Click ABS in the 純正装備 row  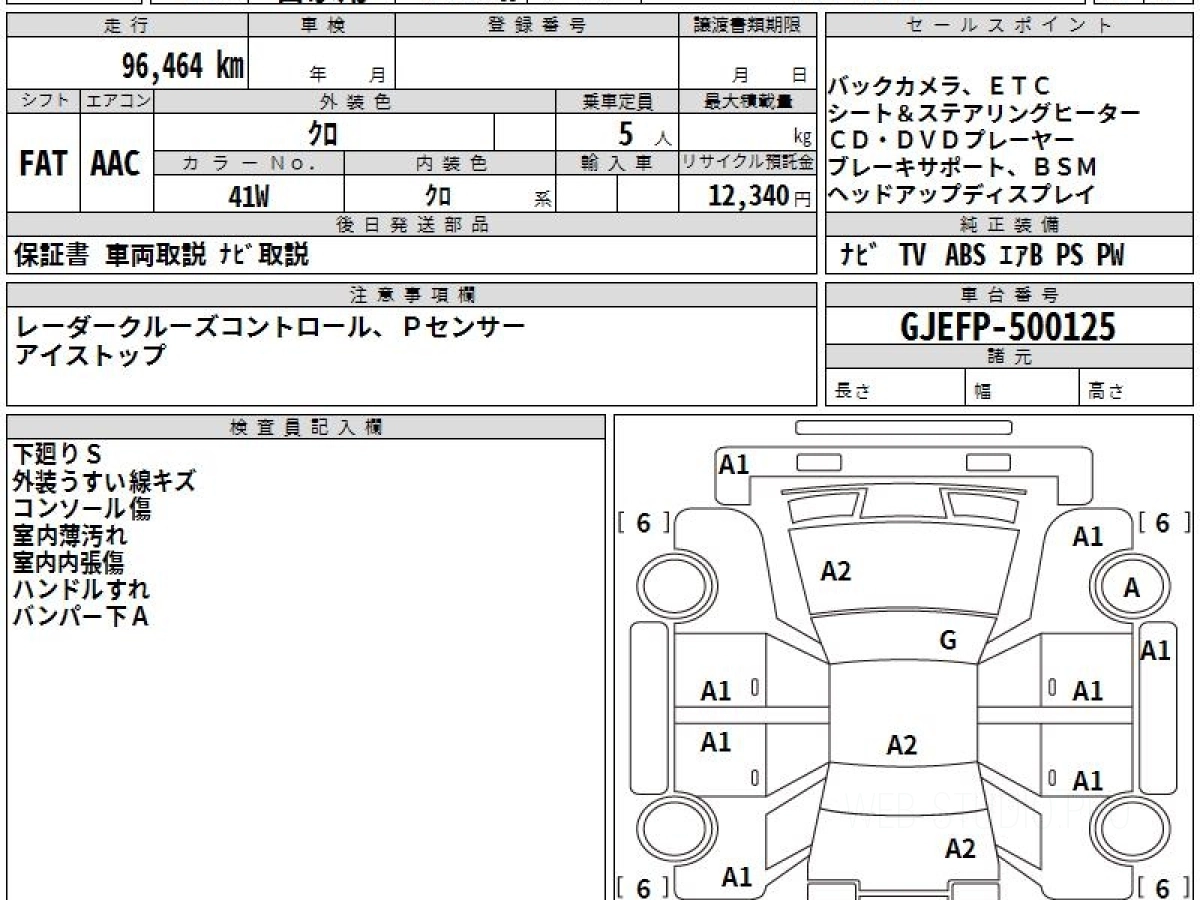(x=965, y=256)
